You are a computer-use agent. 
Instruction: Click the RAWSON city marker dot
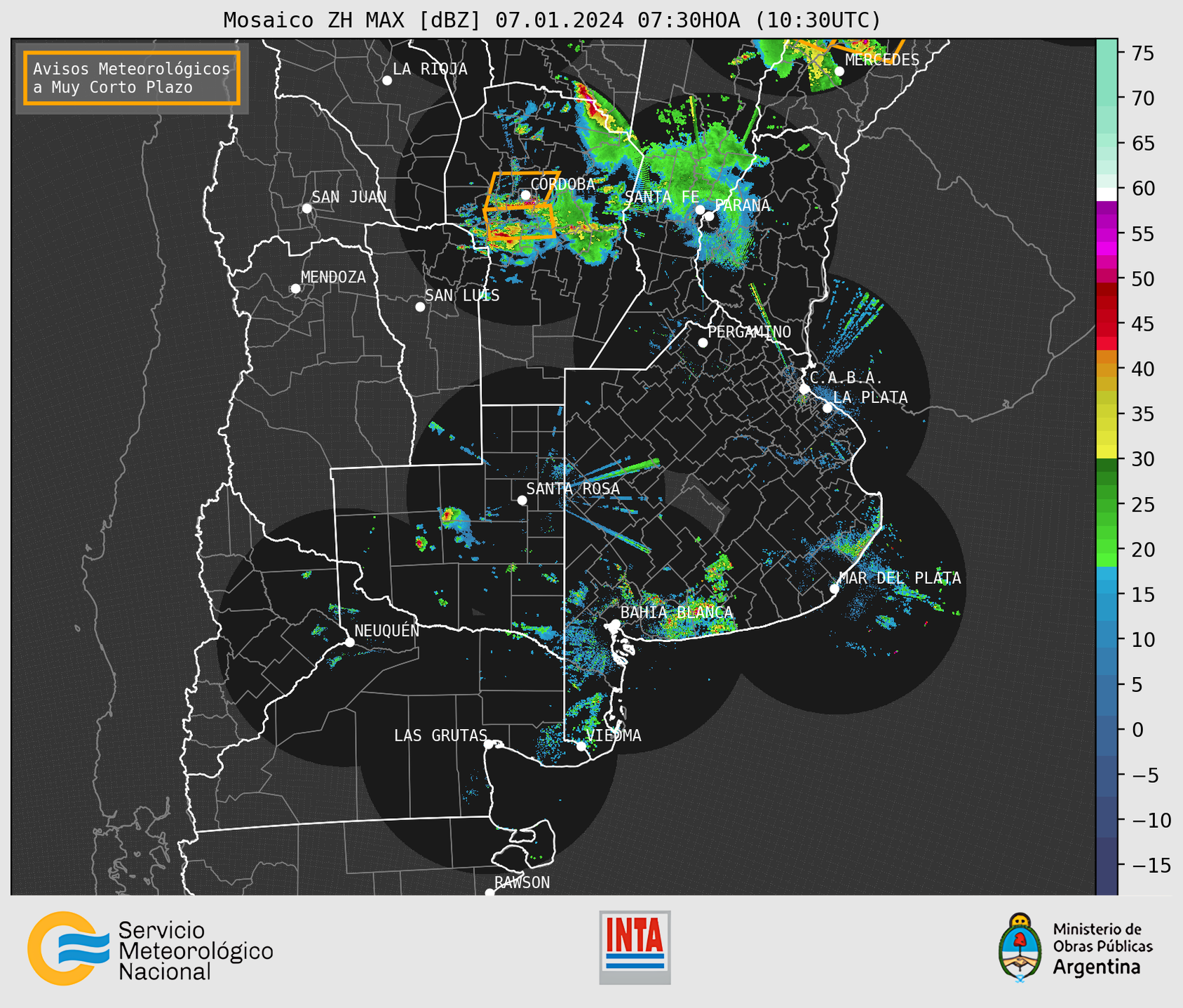point(489,893)
